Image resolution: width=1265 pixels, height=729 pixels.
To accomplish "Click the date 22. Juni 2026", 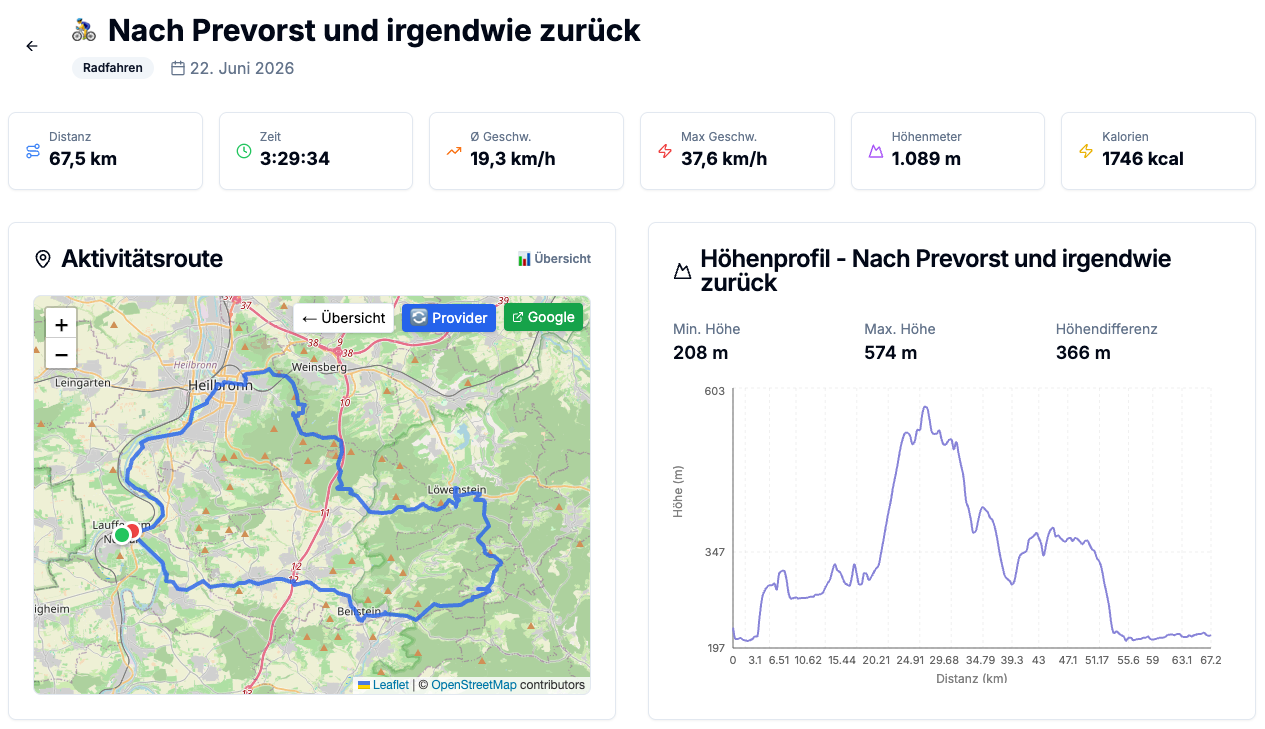I will point(242,68).
